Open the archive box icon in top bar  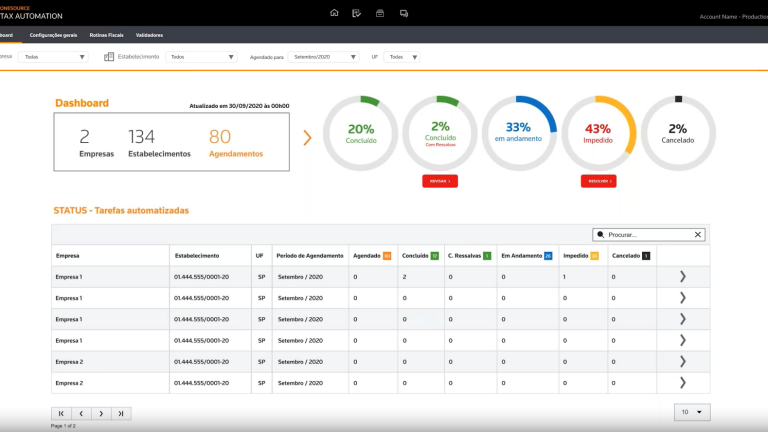[380, 13]
